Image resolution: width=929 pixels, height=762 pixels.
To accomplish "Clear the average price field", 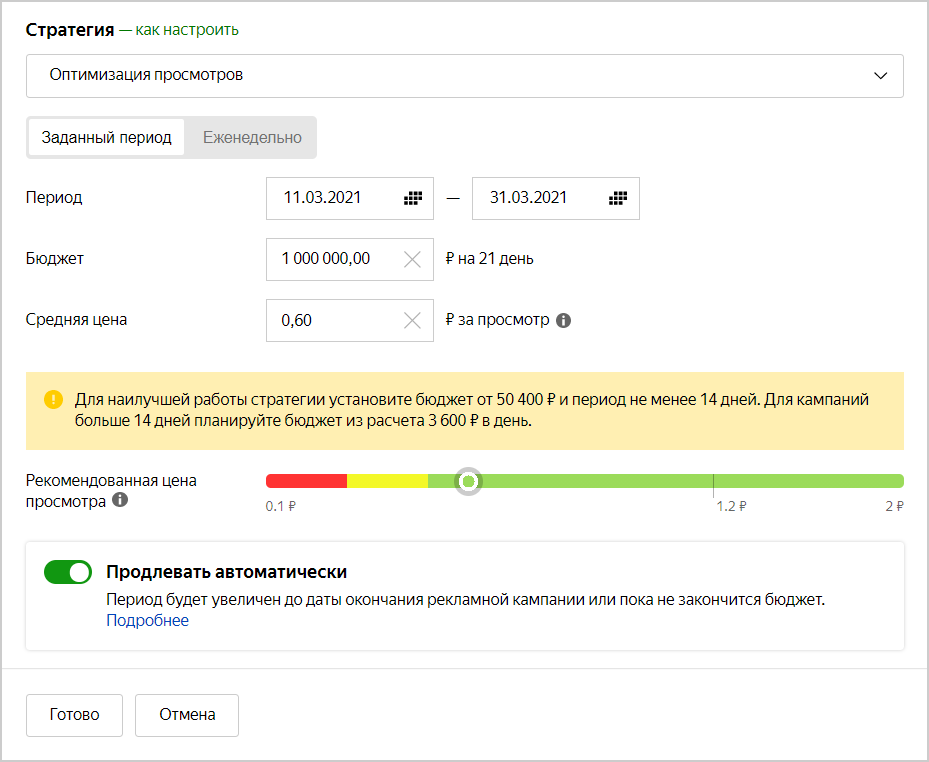I will tap(412, 321).
